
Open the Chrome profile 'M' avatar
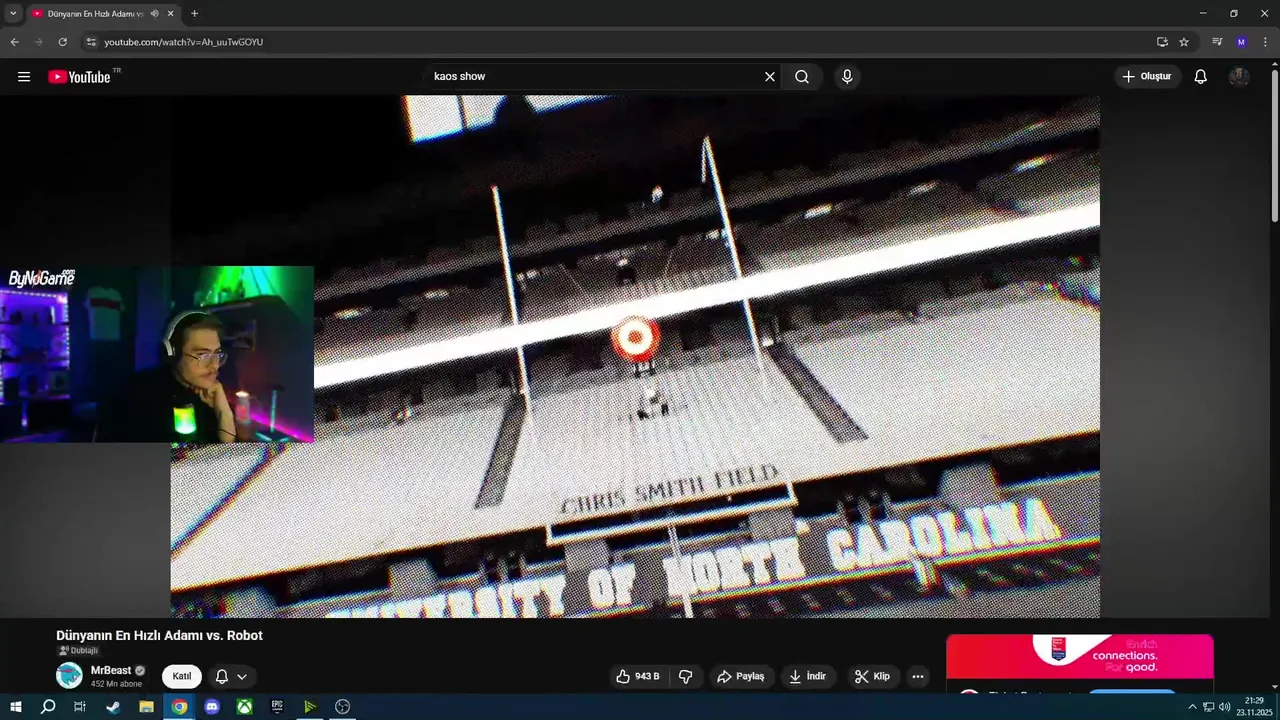tap(1241, 42)
